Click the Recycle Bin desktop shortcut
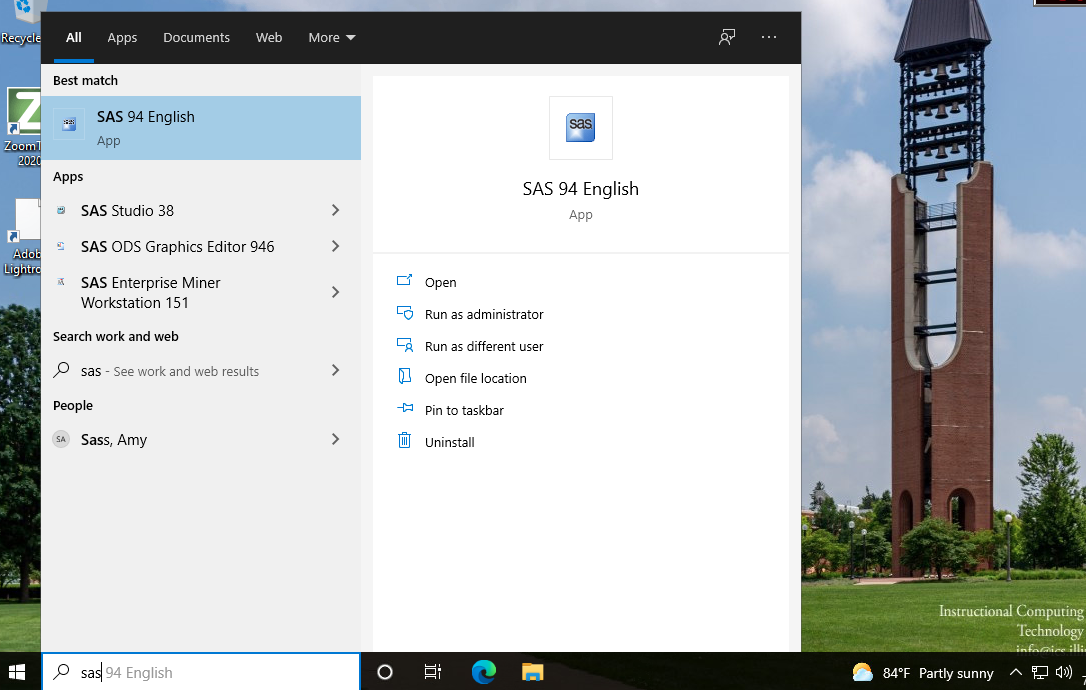Image resolution: width=1086 pixels, height=690 pixels. tap(21, 23)
